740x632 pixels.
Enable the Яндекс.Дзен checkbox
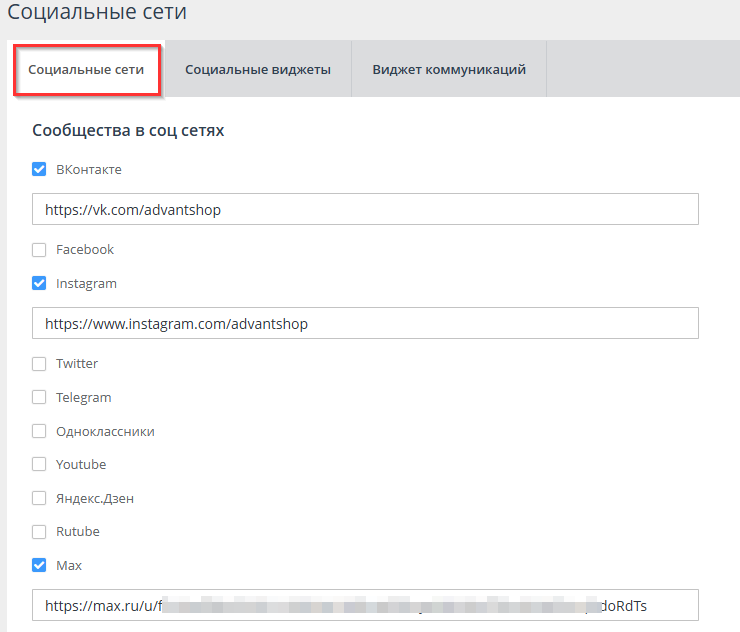(x=39, y=499)
